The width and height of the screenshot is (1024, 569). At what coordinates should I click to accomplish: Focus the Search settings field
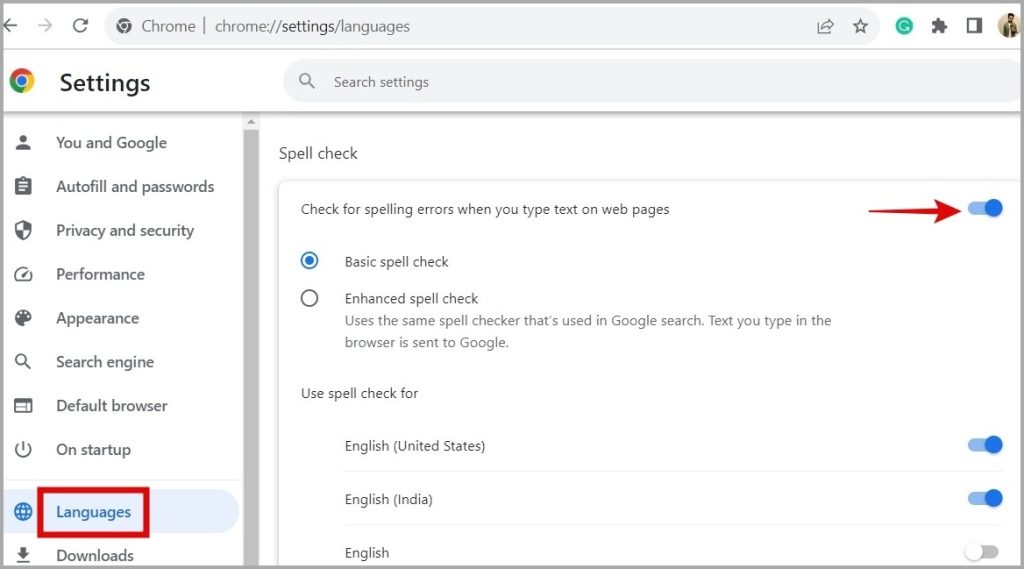[x=652, y=81]
